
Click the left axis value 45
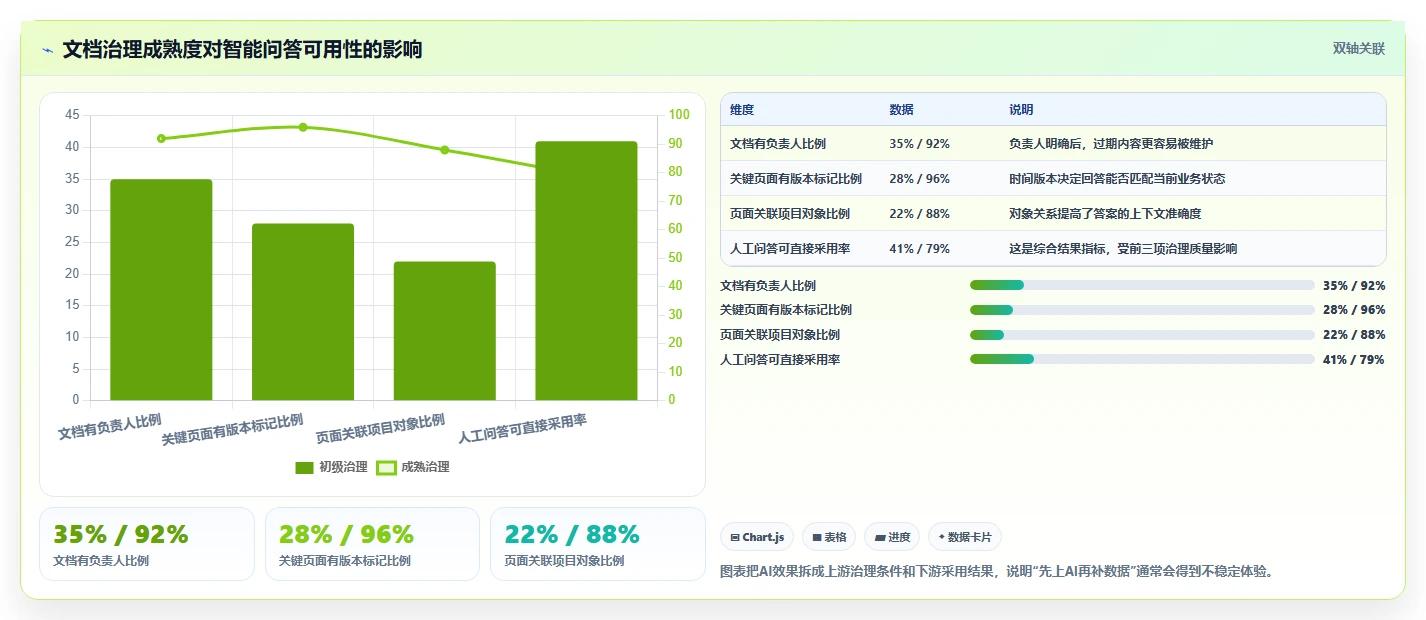point(72,115)
